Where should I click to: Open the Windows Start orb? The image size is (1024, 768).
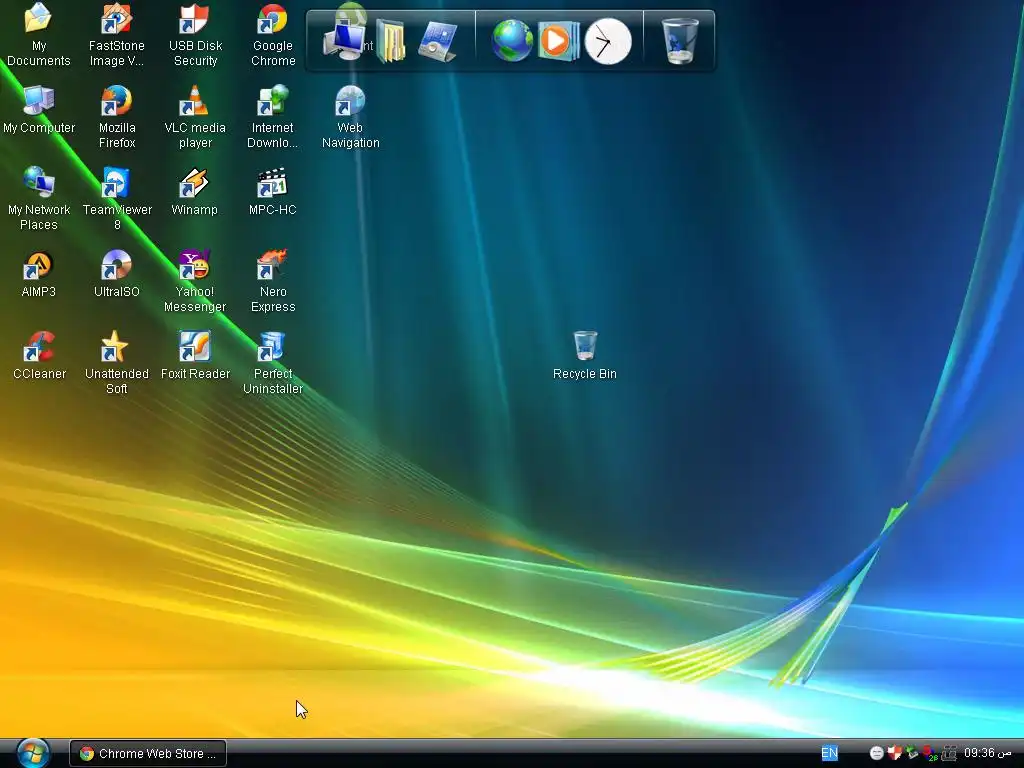click(x=33, y=753)
